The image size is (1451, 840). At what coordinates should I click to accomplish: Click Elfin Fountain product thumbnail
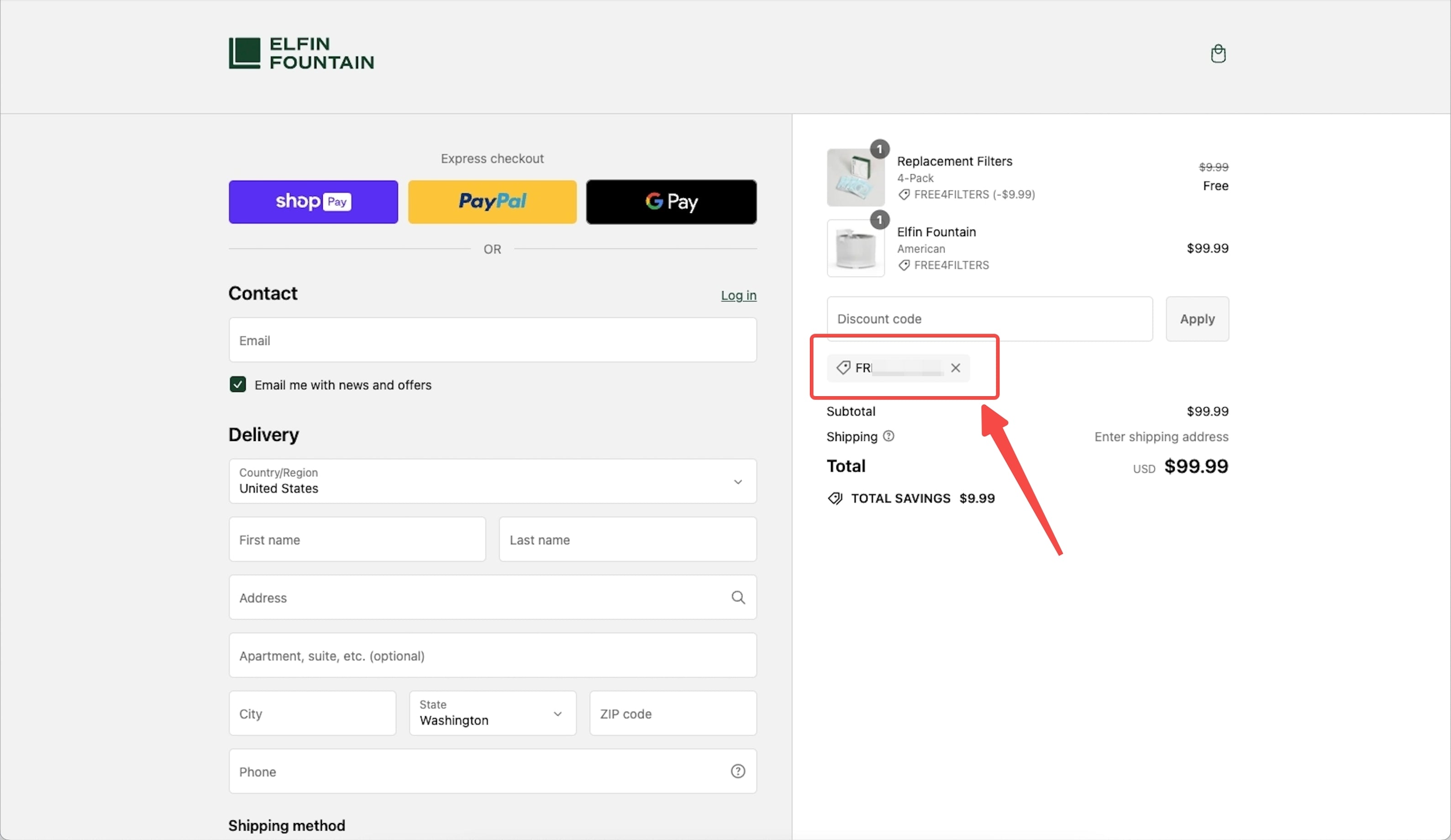coord(855,248)
